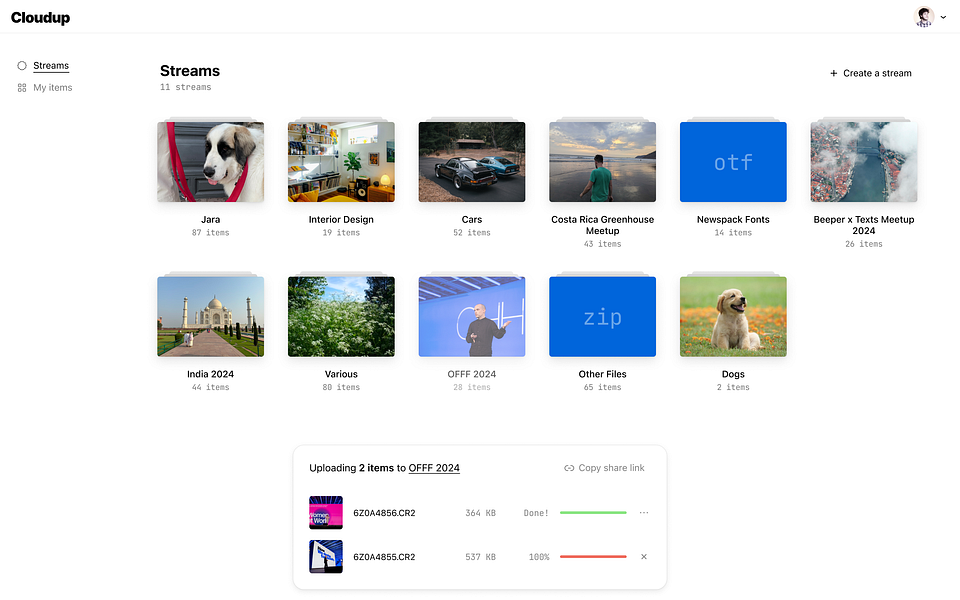The height and width of the screenshot is (600, 960).
Task: Click the 11 streams count text
Action: pos(186,88)
